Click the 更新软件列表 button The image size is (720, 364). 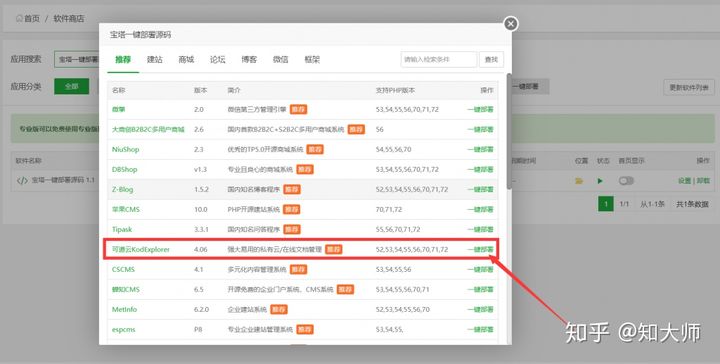pyautogui.click(x=689, y=87)
